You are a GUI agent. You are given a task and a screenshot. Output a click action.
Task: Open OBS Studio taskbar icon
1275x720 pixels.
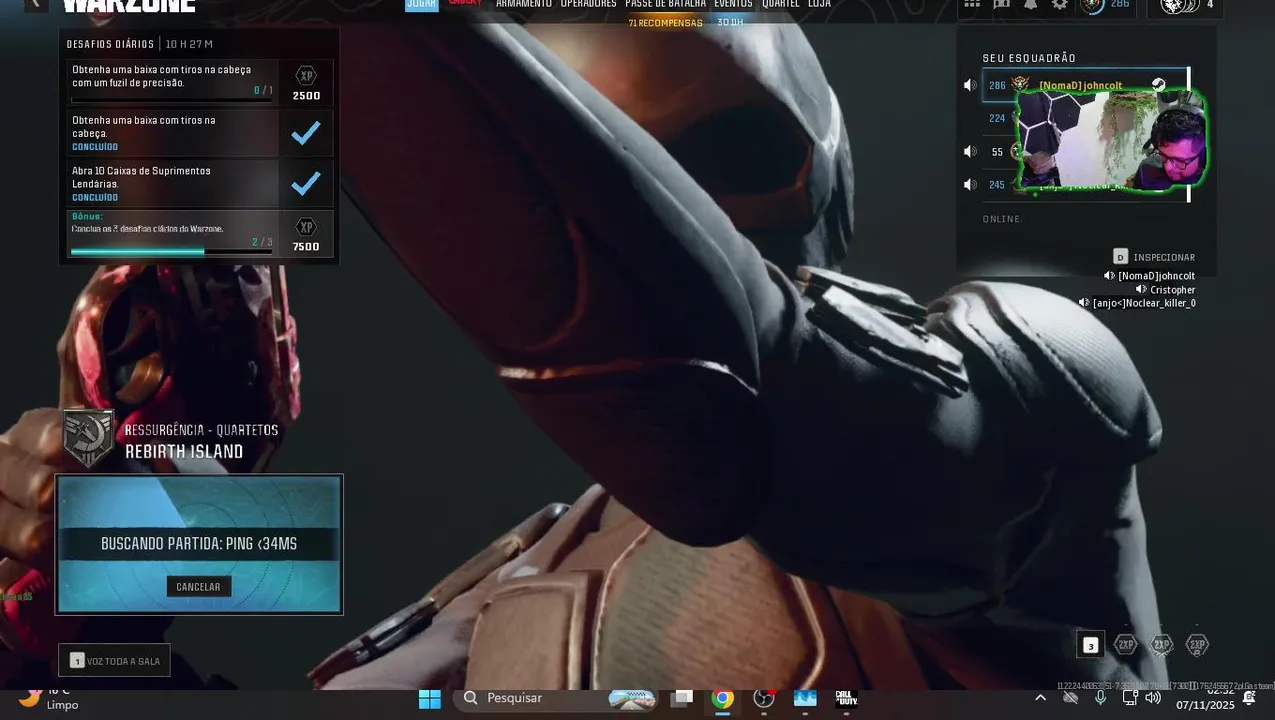(x=764, y=699)
